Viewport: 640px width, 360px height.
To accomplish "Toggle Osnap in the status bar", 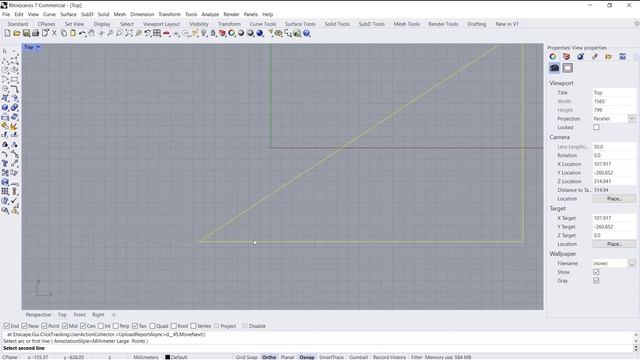I will (x=307, y=357).
